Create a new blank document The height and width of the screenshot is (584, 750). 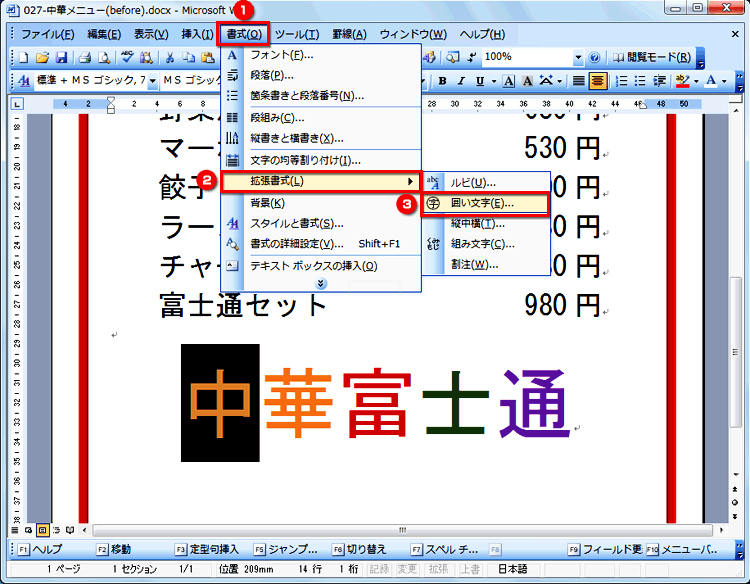tap(23, 58)
